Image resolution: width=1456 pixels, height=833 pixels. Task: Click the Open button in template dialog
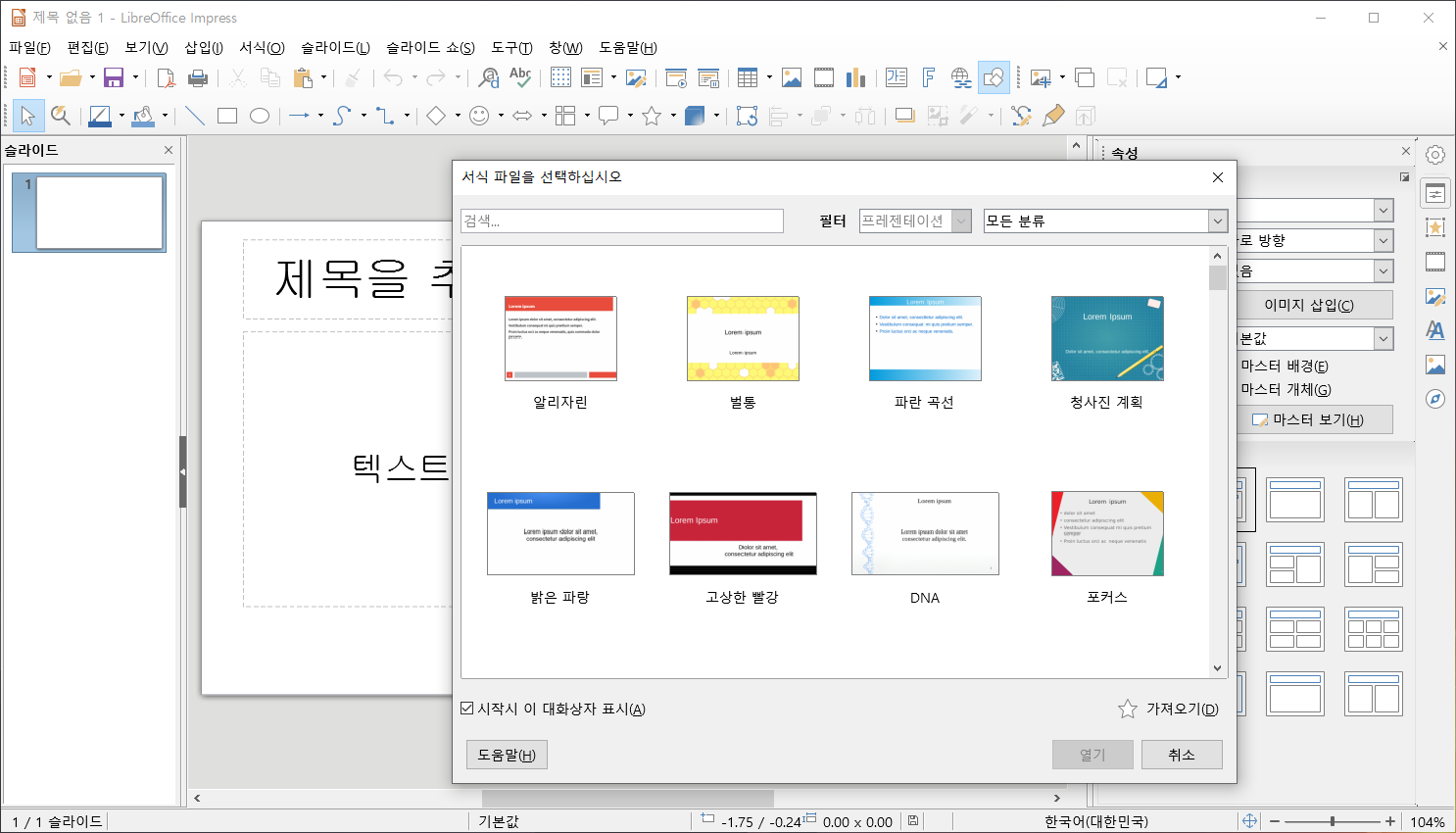(x=1092, y=755)
